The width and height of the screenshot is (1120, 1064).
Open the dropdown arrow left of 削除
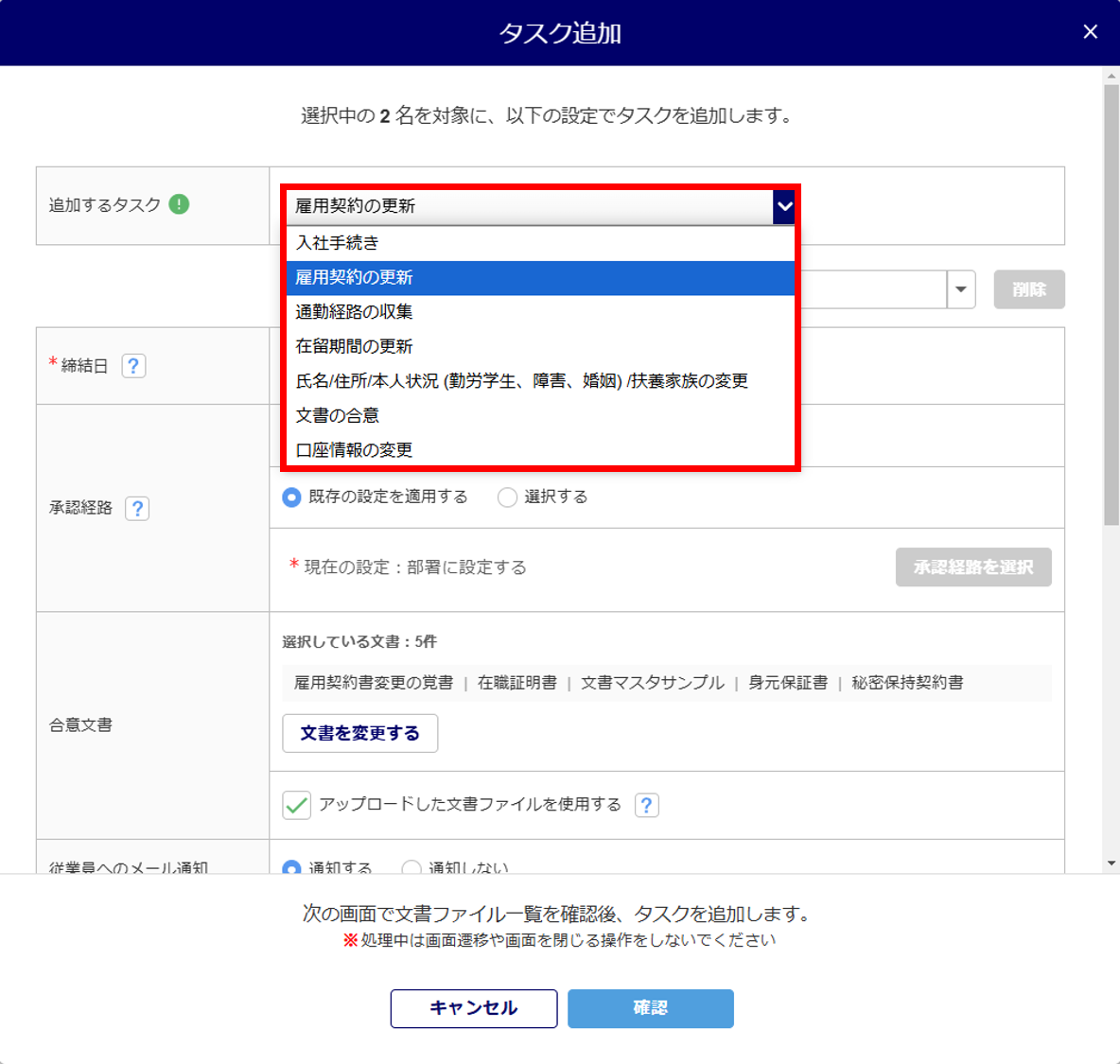[961, 289]
